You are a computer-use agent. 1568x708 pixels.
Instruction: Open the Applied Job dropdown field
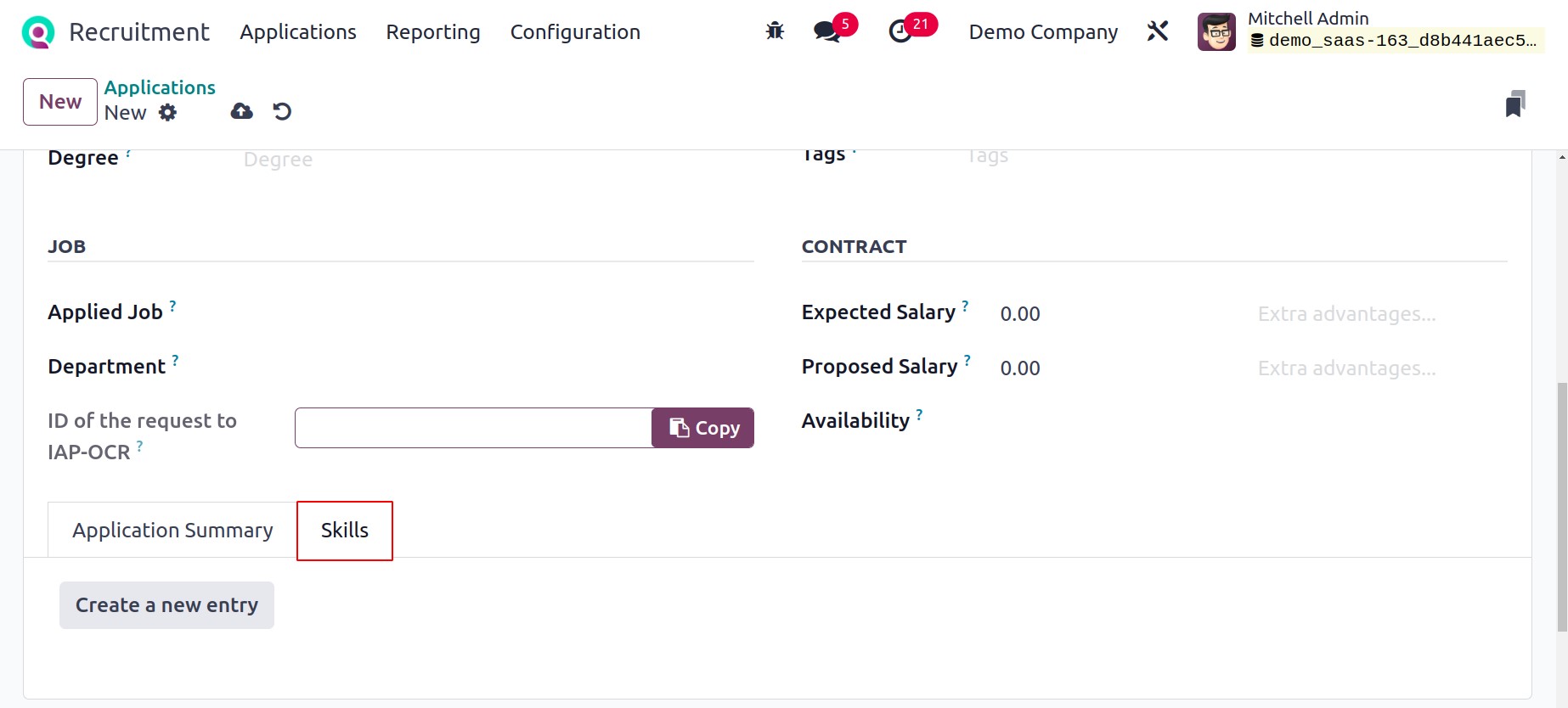coord(524,313)
